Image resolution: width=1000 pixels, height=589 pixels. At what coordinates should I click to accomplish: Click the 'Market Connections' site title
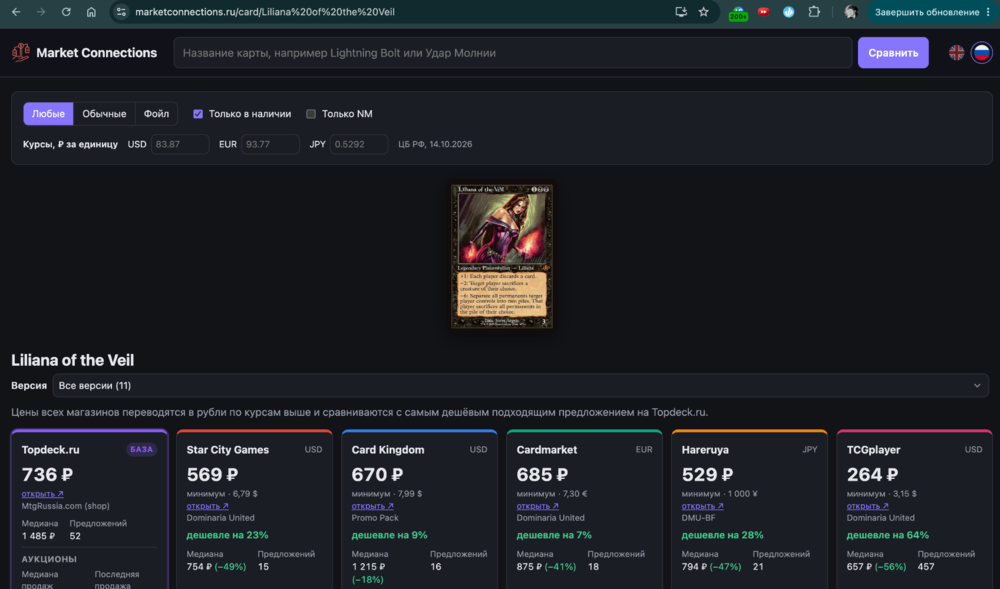click(96, 53)
